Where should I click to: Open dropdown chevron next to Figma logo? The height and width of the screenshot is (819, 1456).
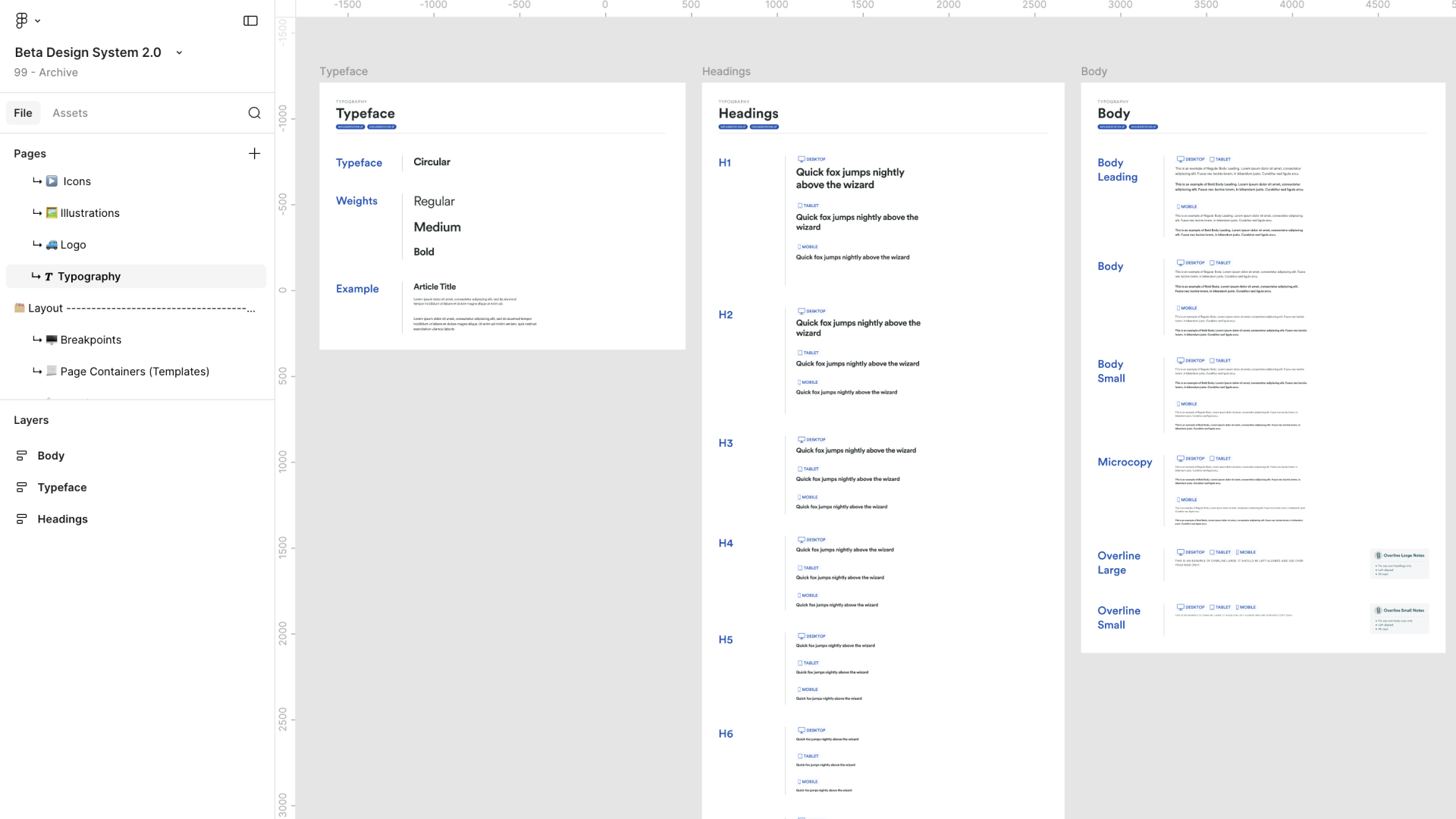38,21
